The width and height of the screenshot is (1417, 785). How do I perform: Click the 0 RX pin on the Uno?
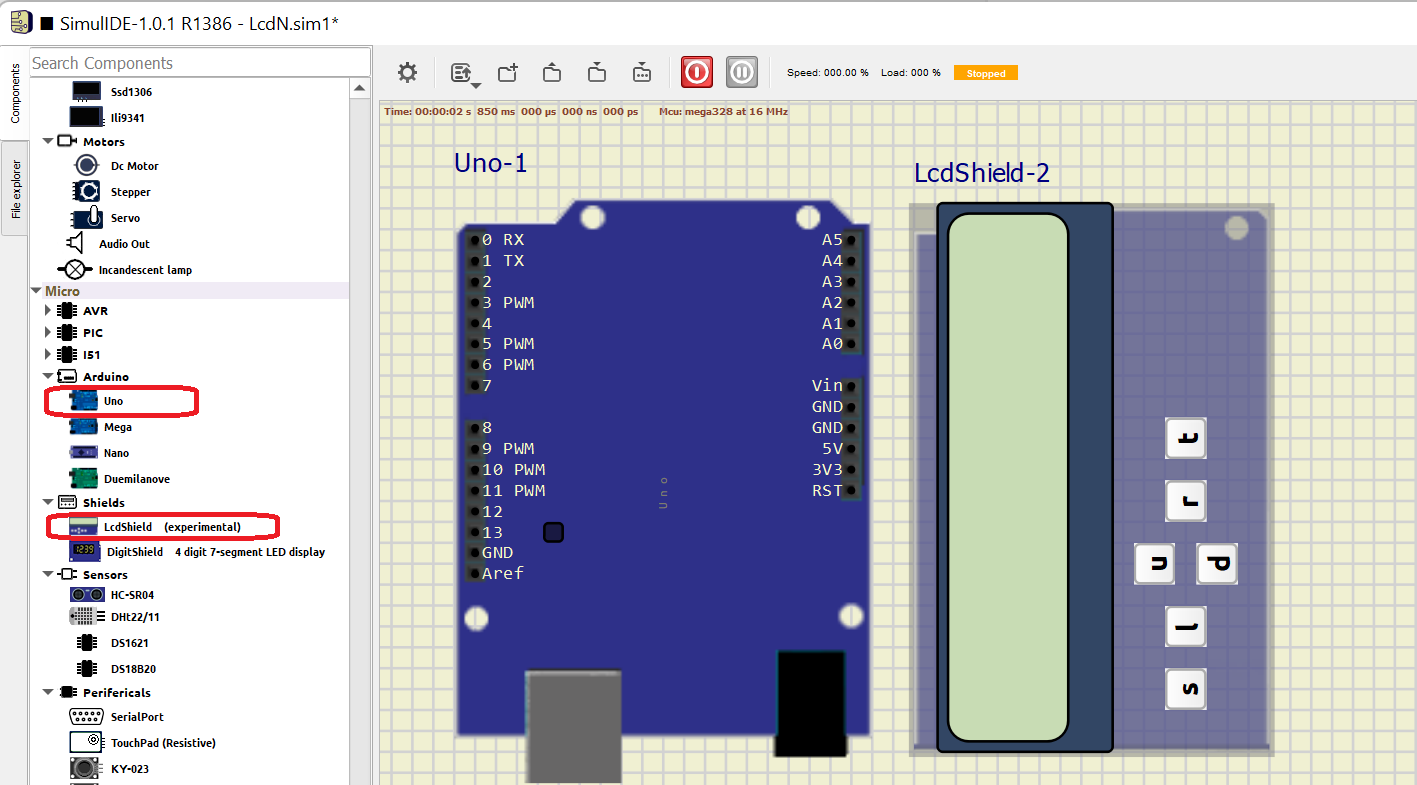tap(475, 240)
